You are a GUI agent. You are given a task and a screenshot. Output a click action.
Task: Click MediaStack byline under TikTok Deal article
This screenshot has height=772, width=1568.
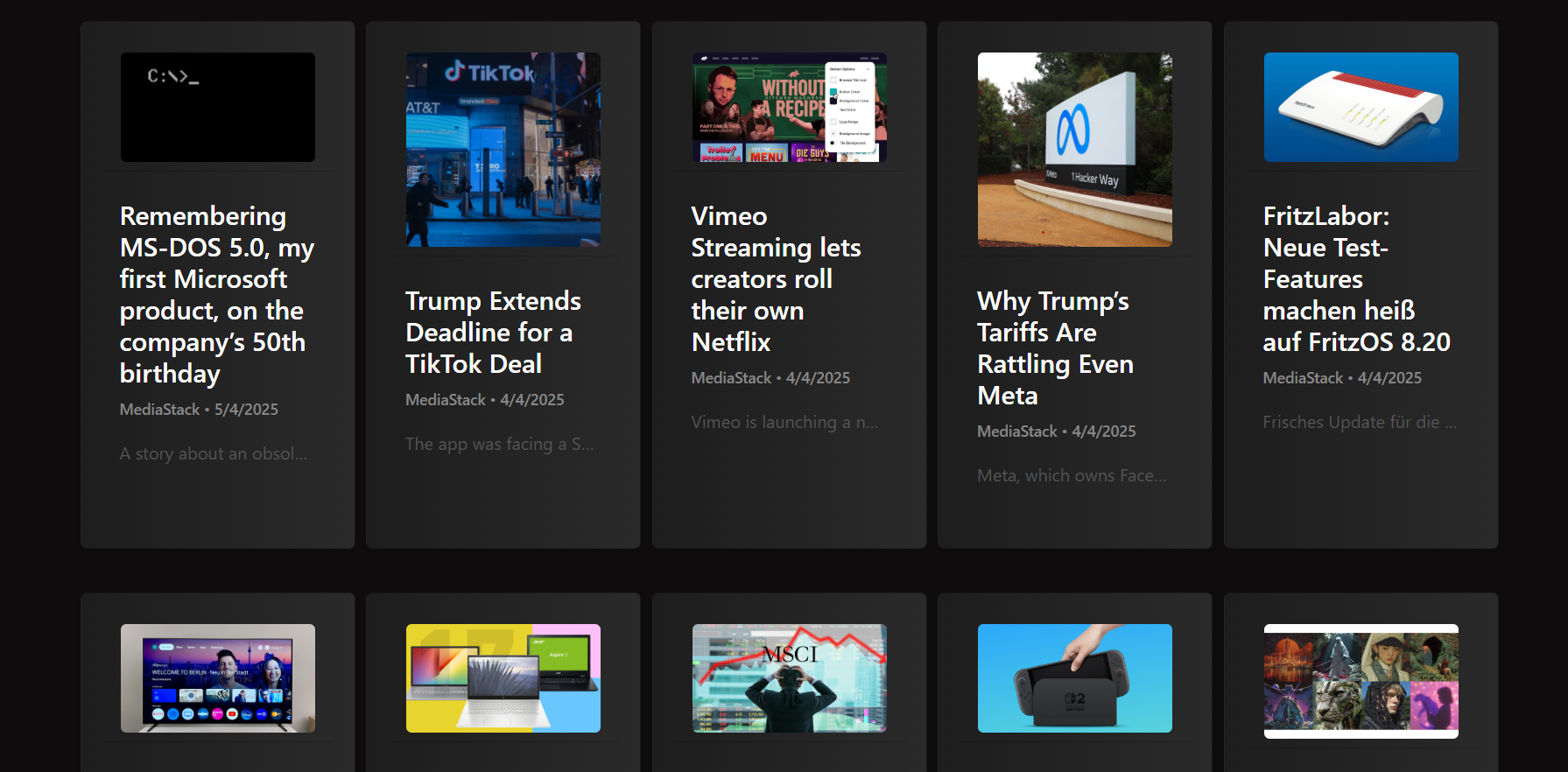pos(485,400)
